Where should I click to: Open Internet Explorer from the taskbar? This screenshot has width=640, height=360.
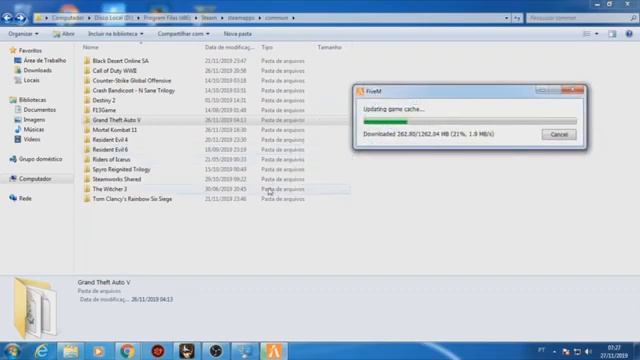pyautogui.click(x=41, y=351)
